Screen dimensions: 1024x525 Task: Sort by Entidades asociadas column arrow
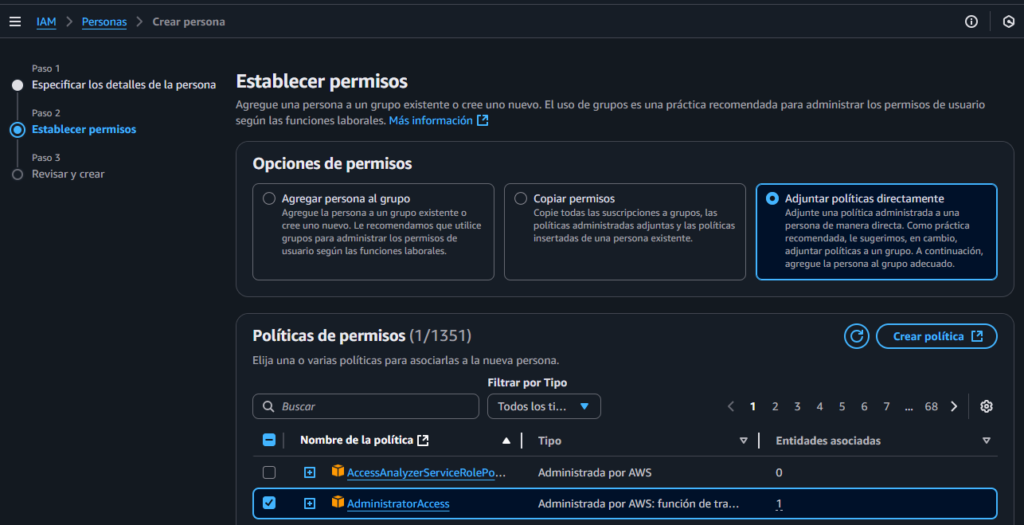[986, 441]
